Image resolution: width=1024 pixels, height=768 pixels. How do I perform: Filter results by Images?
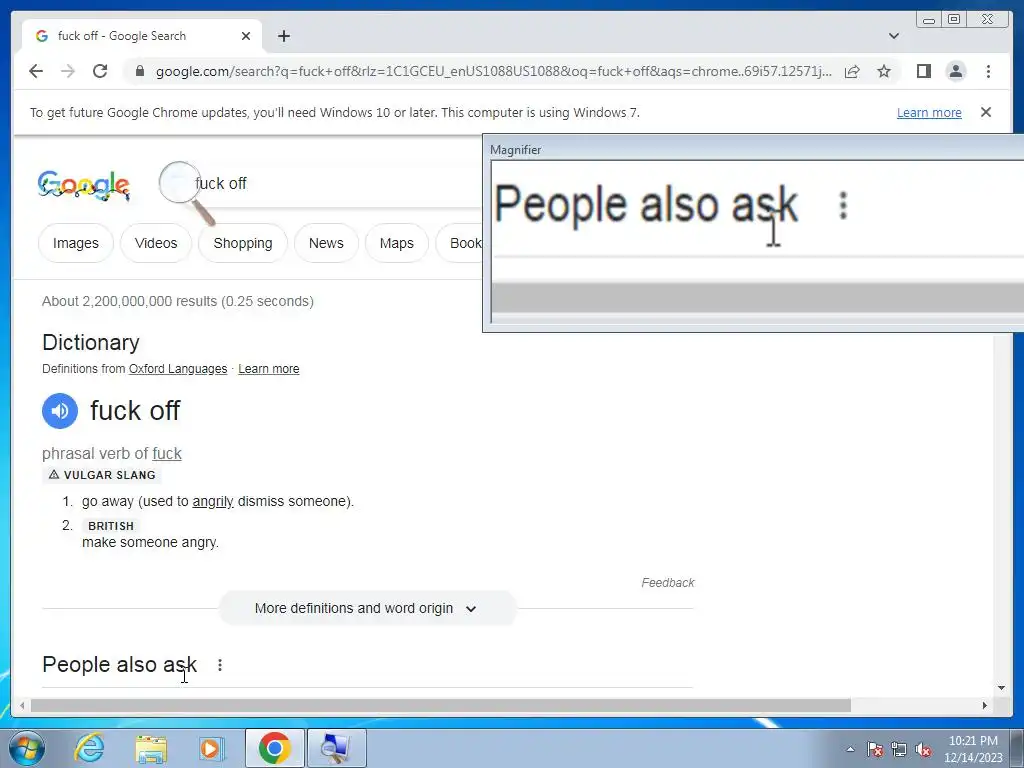tap(76, 243)
